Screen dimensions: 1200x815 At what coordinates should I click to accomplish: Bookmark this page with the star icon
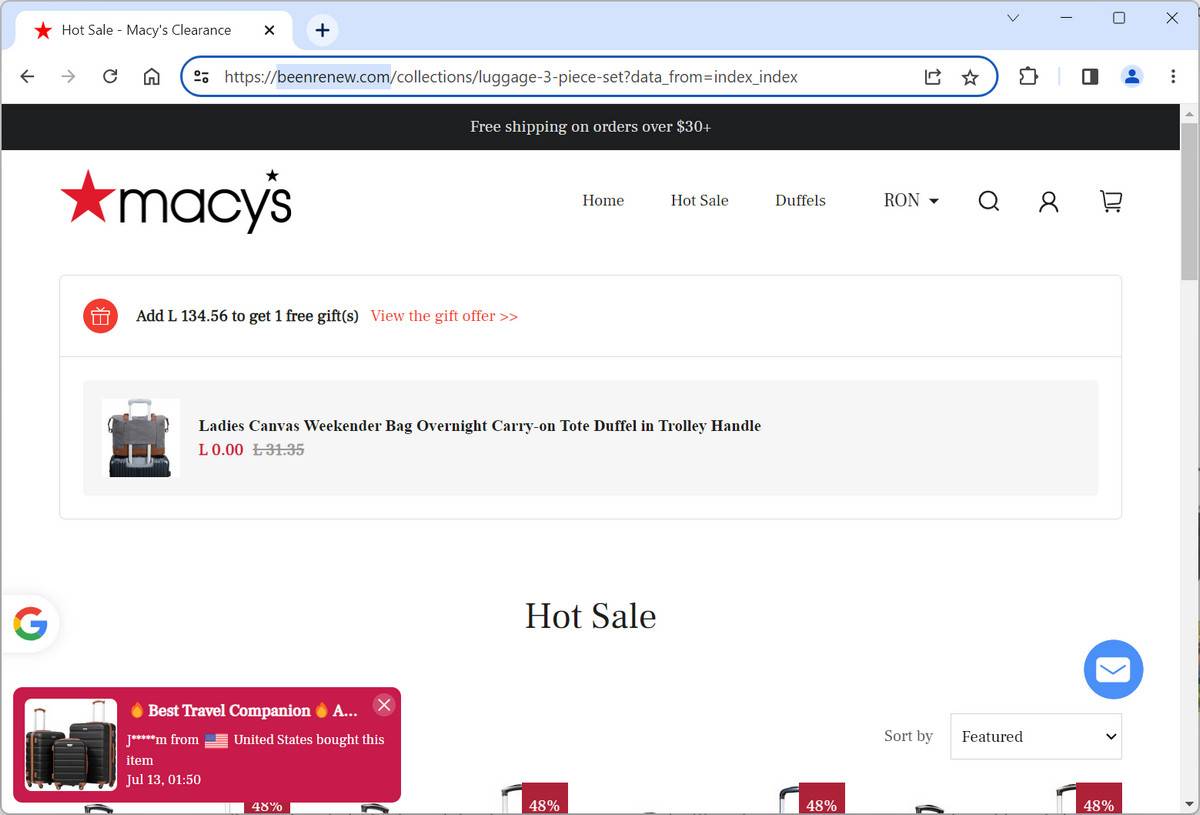pos(970,77)
